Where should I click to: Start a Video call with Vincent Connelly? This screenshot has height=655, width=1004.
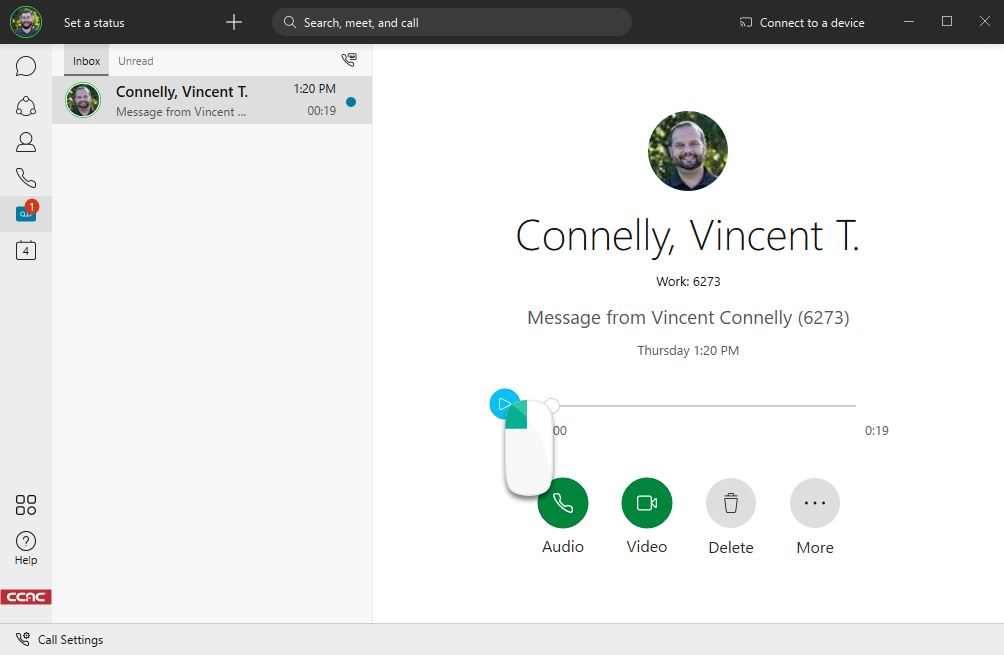pos(646,503)
